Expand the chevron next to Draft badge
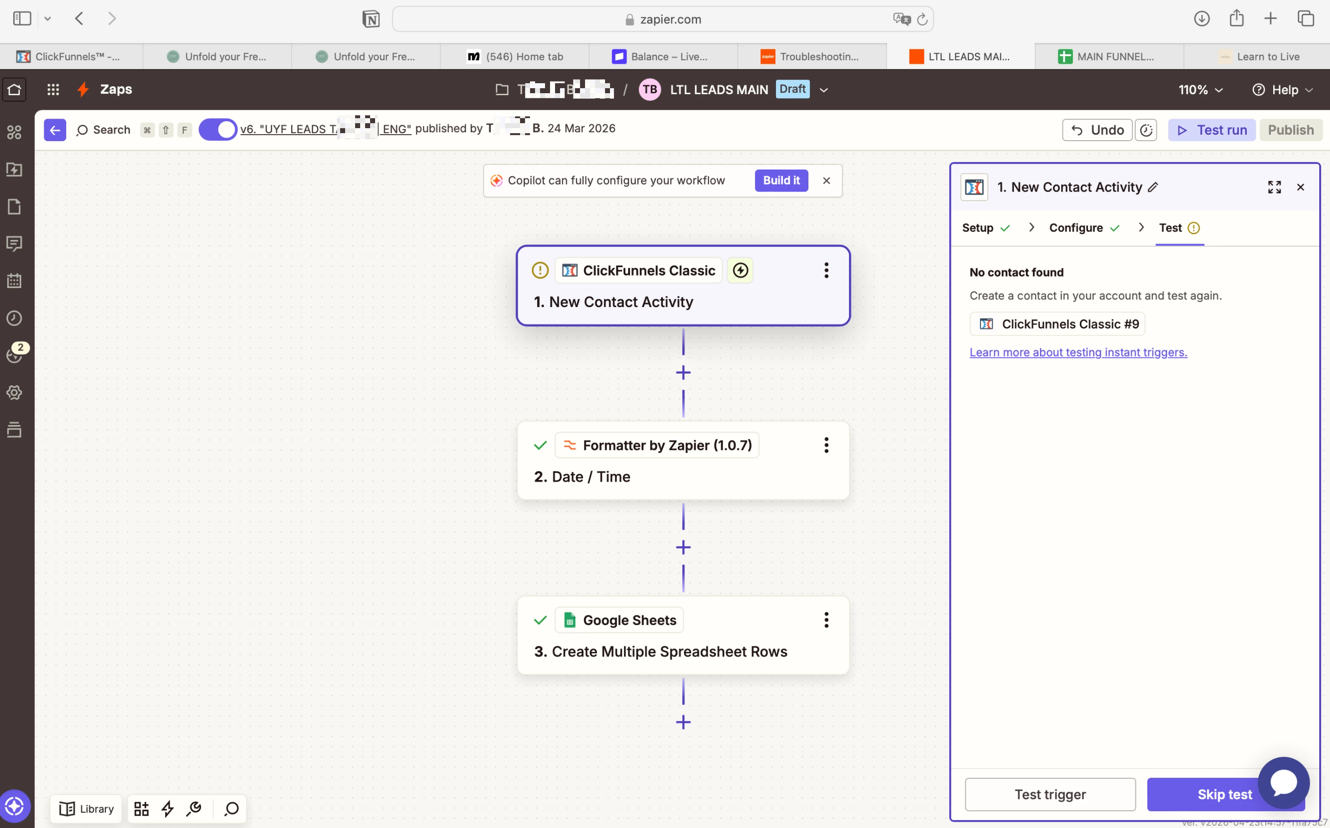This screenshot has height=828, width=1330. tap(824, 90)
